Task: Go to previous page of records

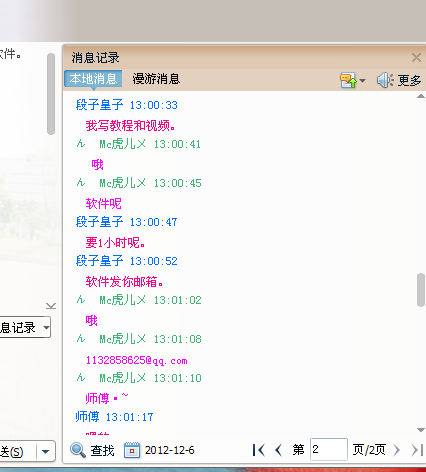Action: coord(278,450)
